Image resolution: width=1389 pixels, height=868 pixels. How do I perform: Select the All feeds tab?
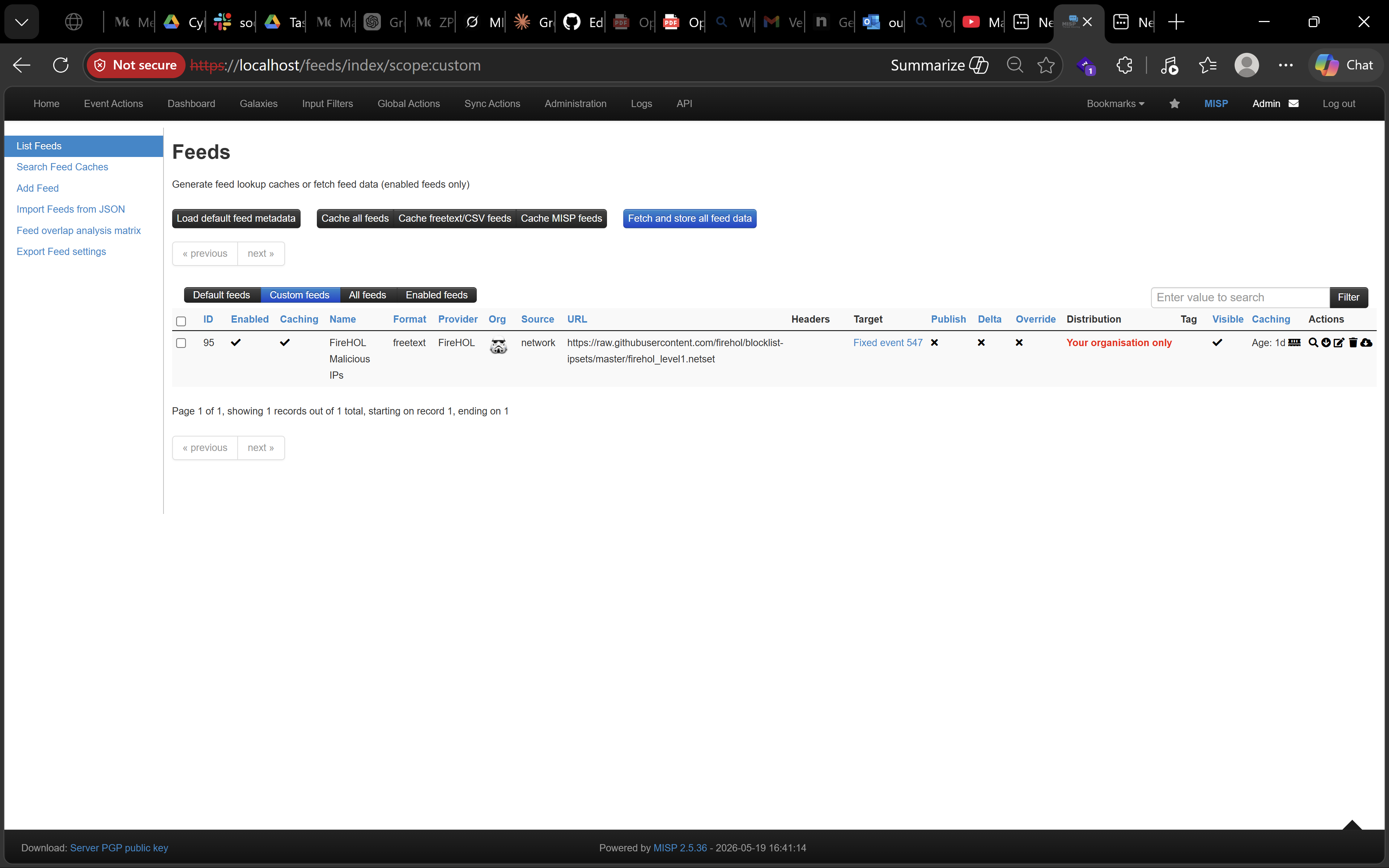368,294
